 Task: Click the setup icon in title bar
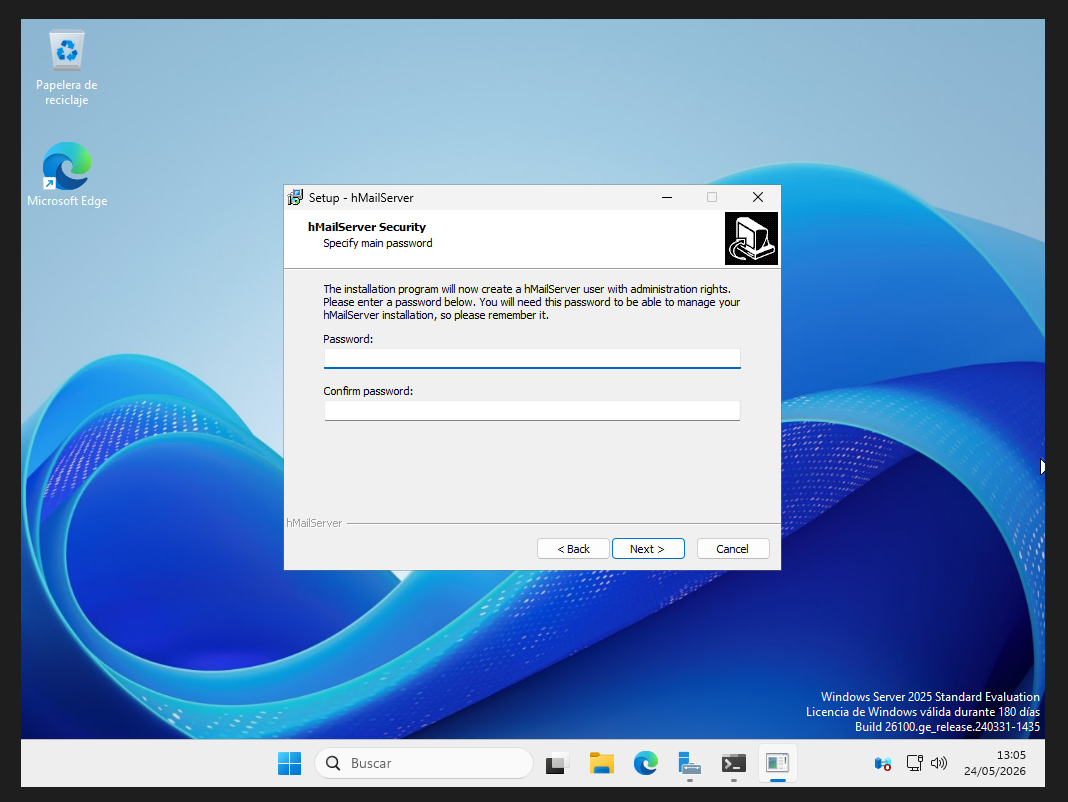coord(295,198)
